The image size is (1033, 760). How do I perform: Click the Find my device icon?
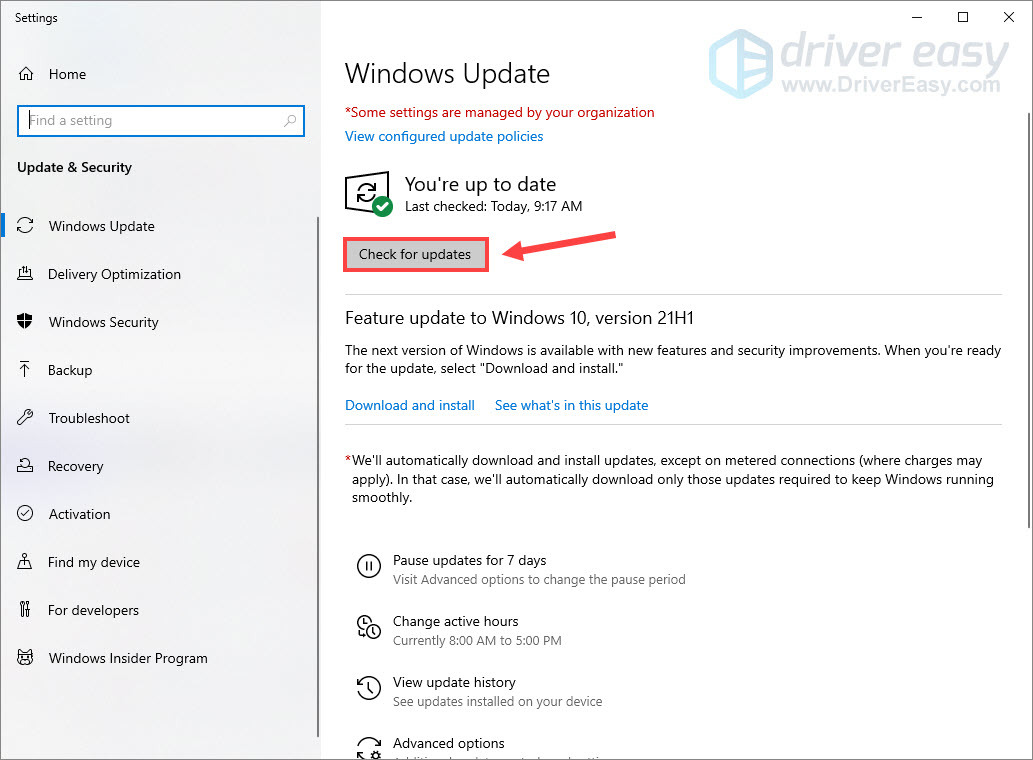point(25,562)
